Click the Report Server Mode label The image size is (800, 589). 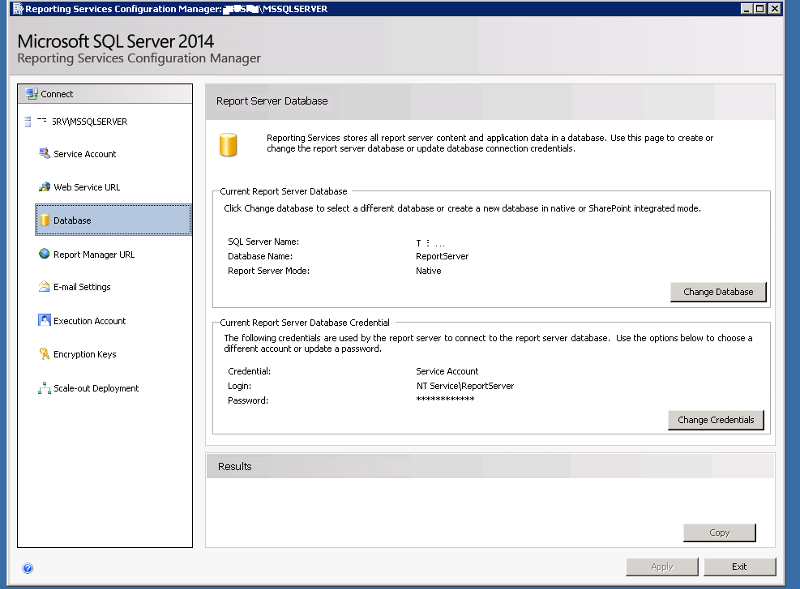268,271
